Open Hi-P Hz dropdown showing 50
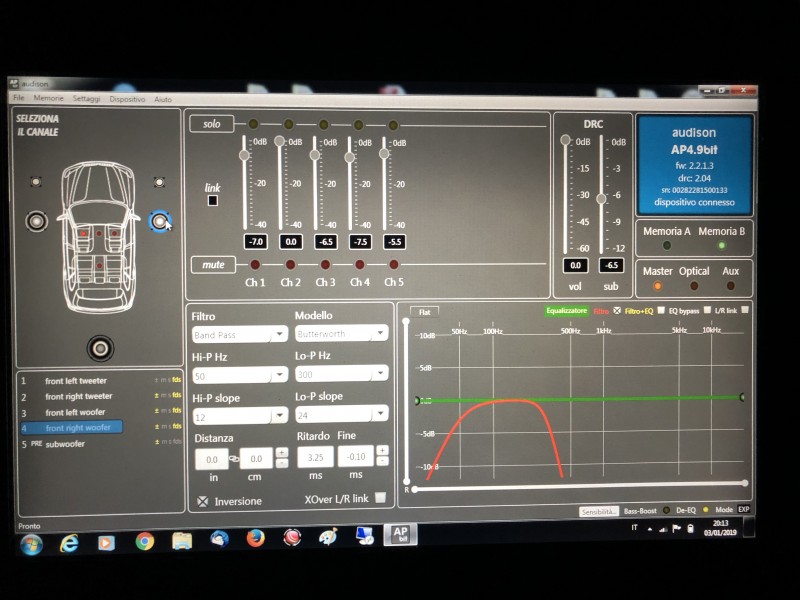Screen dimensions: 800x600 coord(240,376)
